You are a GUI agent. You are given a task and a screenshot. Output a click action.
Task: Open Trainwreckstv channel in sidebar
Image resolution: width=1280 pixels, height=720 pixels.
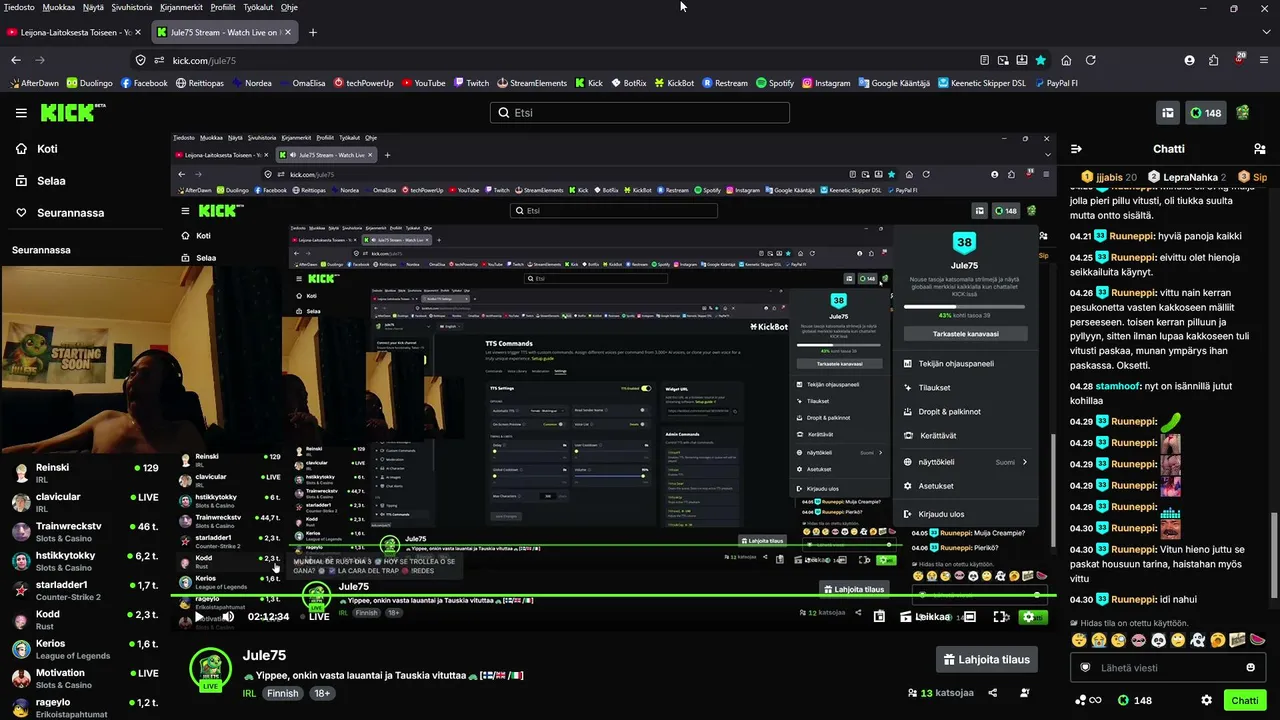[x=84, y=532]
